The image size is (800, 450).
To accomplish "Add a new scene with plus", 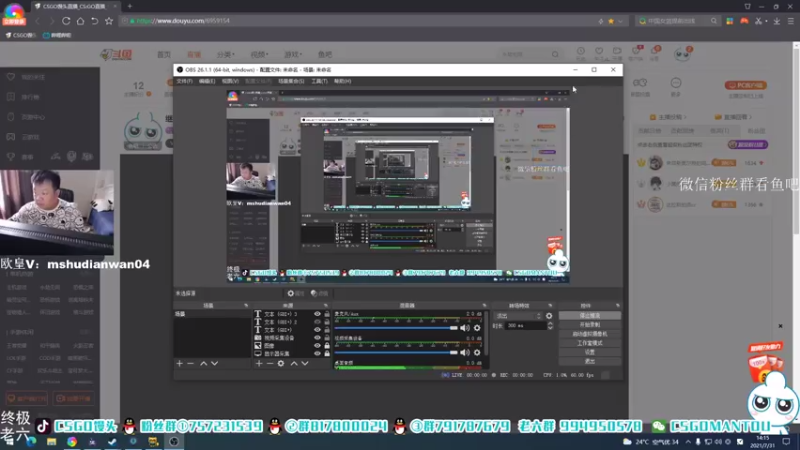I will coord(180,363).
